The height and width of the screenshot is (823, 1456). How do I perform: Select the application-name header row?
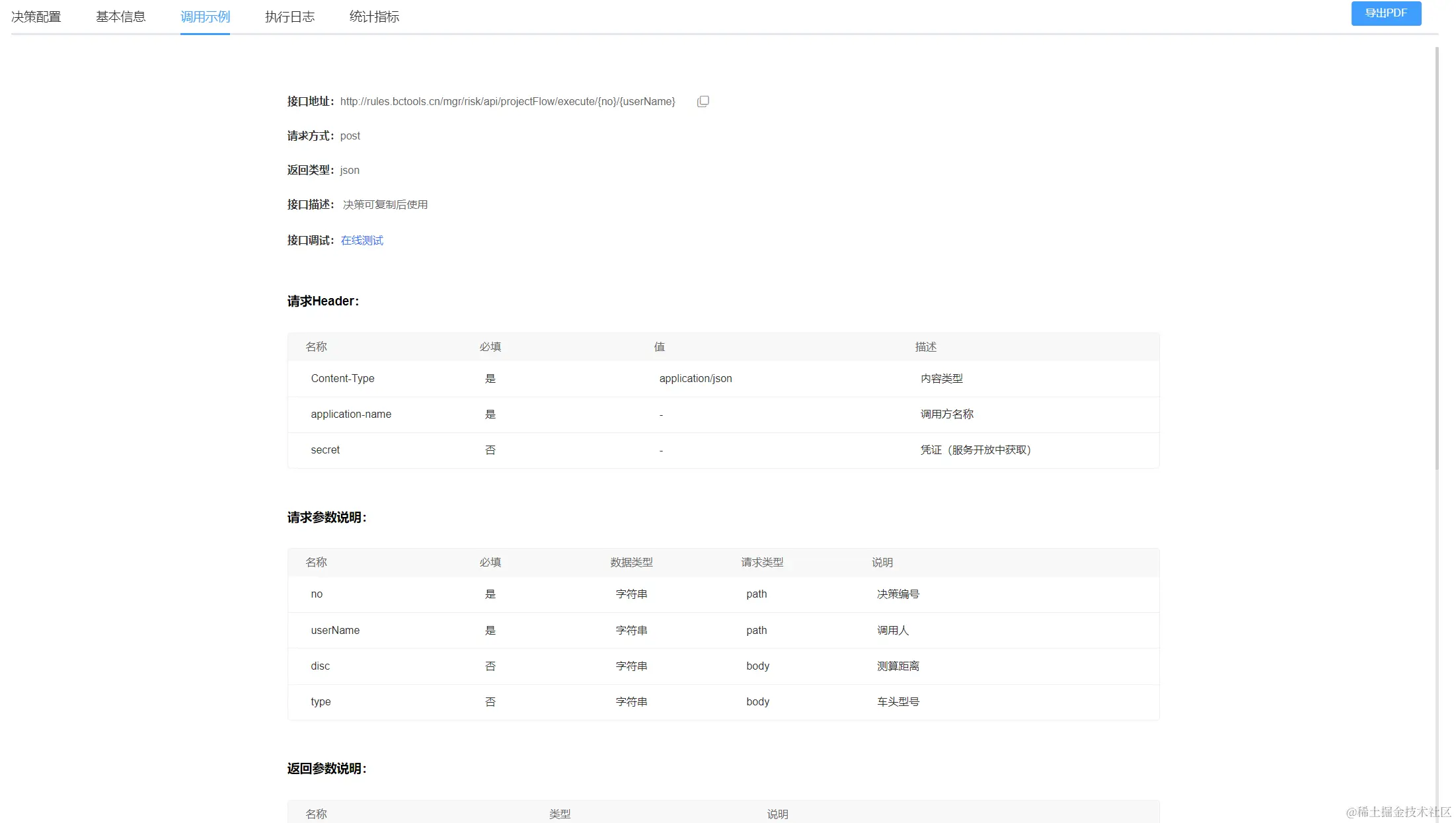coord(351,414)
